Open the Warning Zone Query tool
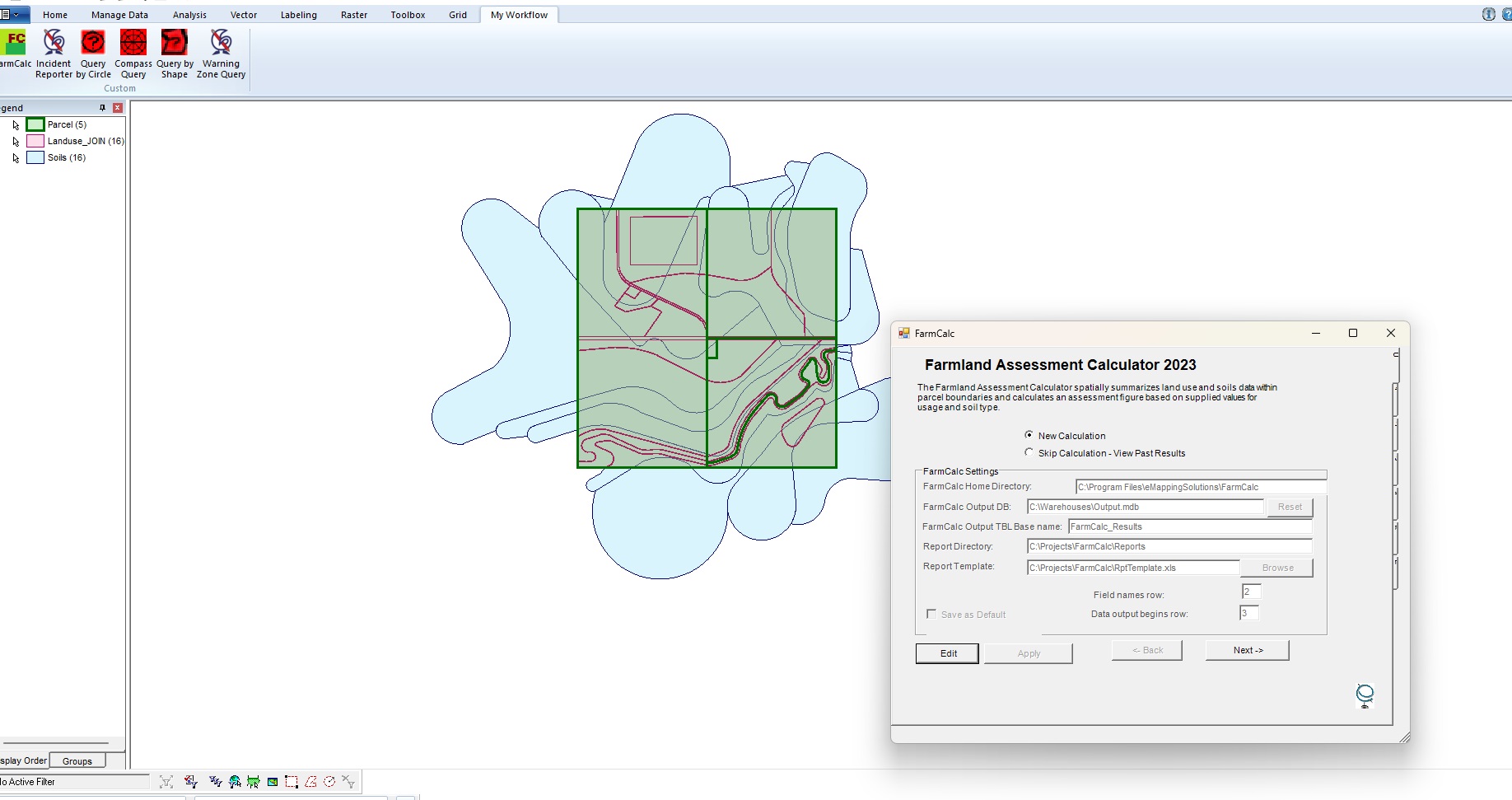 pyautogui.click(x=221, y=54)
